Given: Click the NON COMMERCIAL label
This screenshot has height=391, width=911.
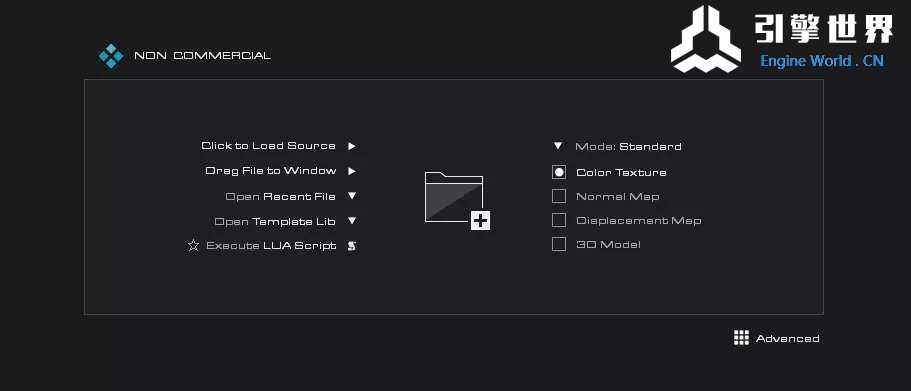Looking at the screenshot, I should coord(202,56).
